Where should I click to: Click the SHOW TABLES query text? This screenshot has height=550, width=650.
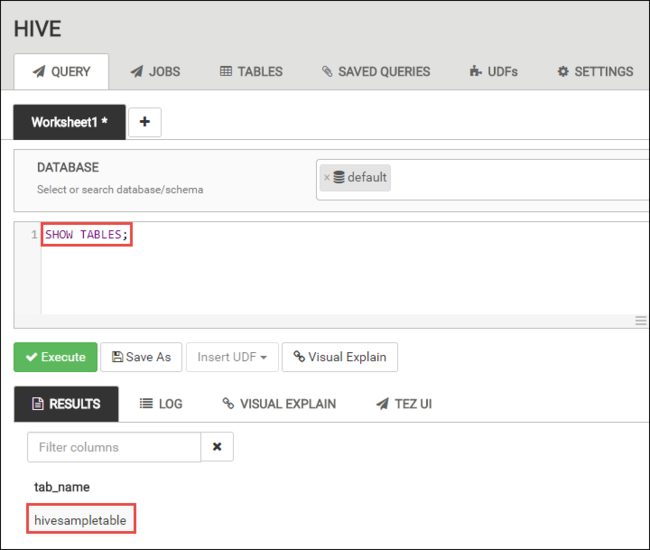pyautogui.click(x=86, y=235)
